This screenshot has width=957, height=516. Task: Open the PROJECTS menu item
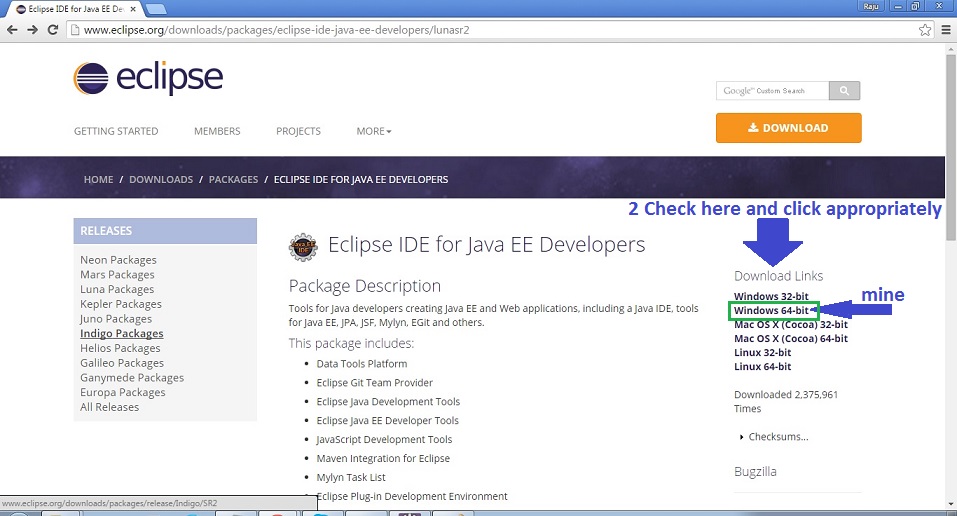(x=298, y=131)
